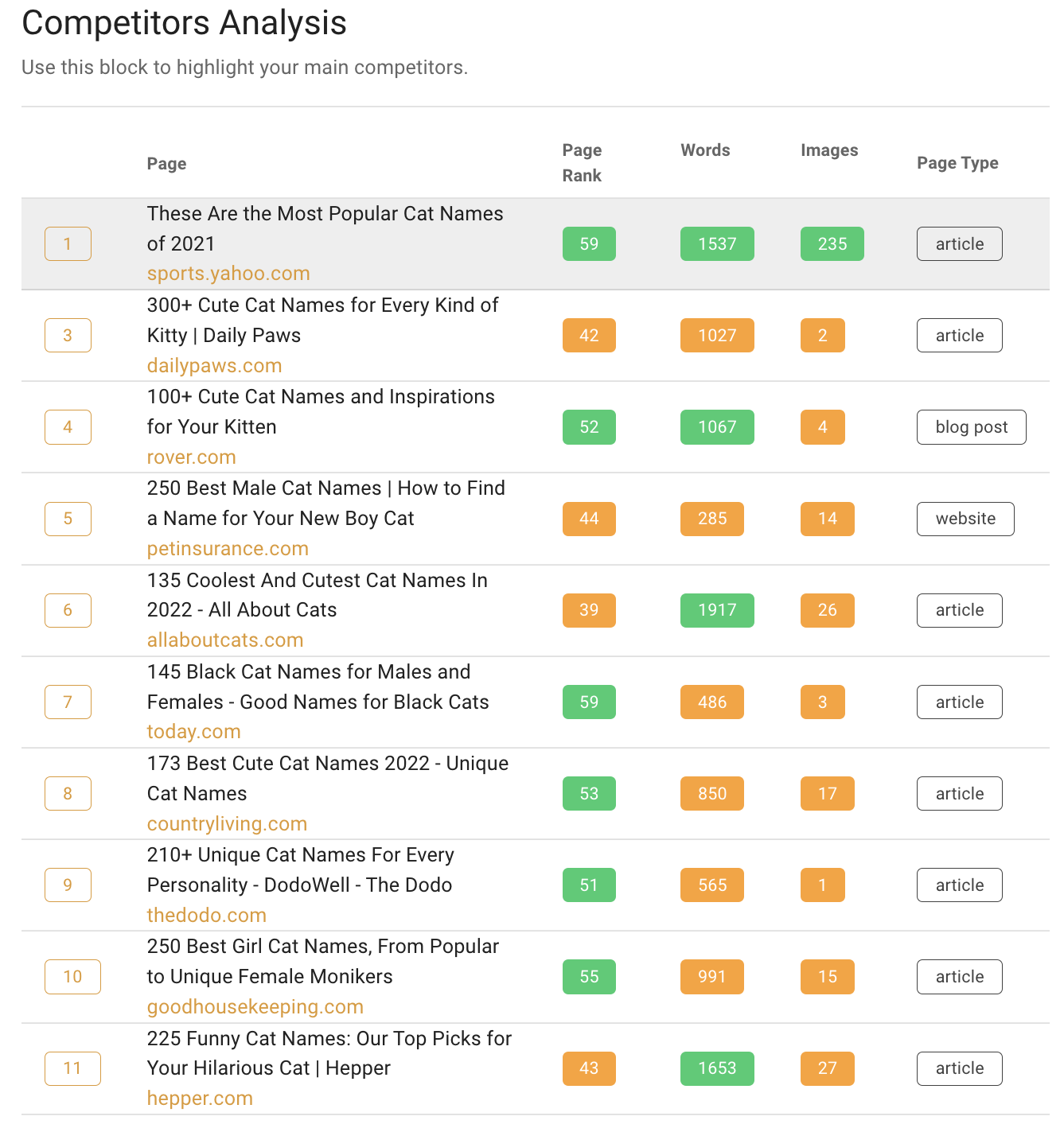This screenshot has width=1064, height=1128.
Task: Open the hepper.com link
Action: 200,1098
